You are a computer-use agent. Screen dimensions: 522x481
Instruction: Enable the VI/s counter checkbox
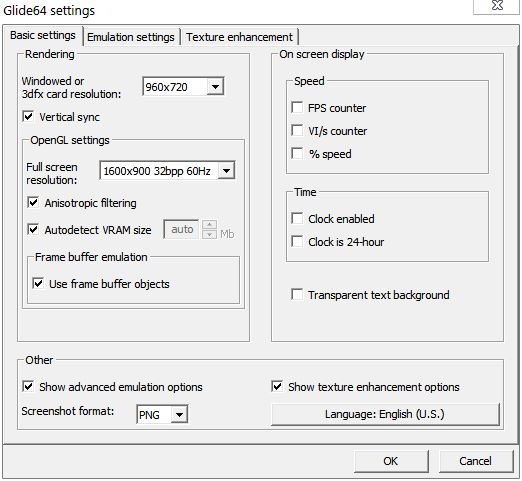(x=297, y=130)
